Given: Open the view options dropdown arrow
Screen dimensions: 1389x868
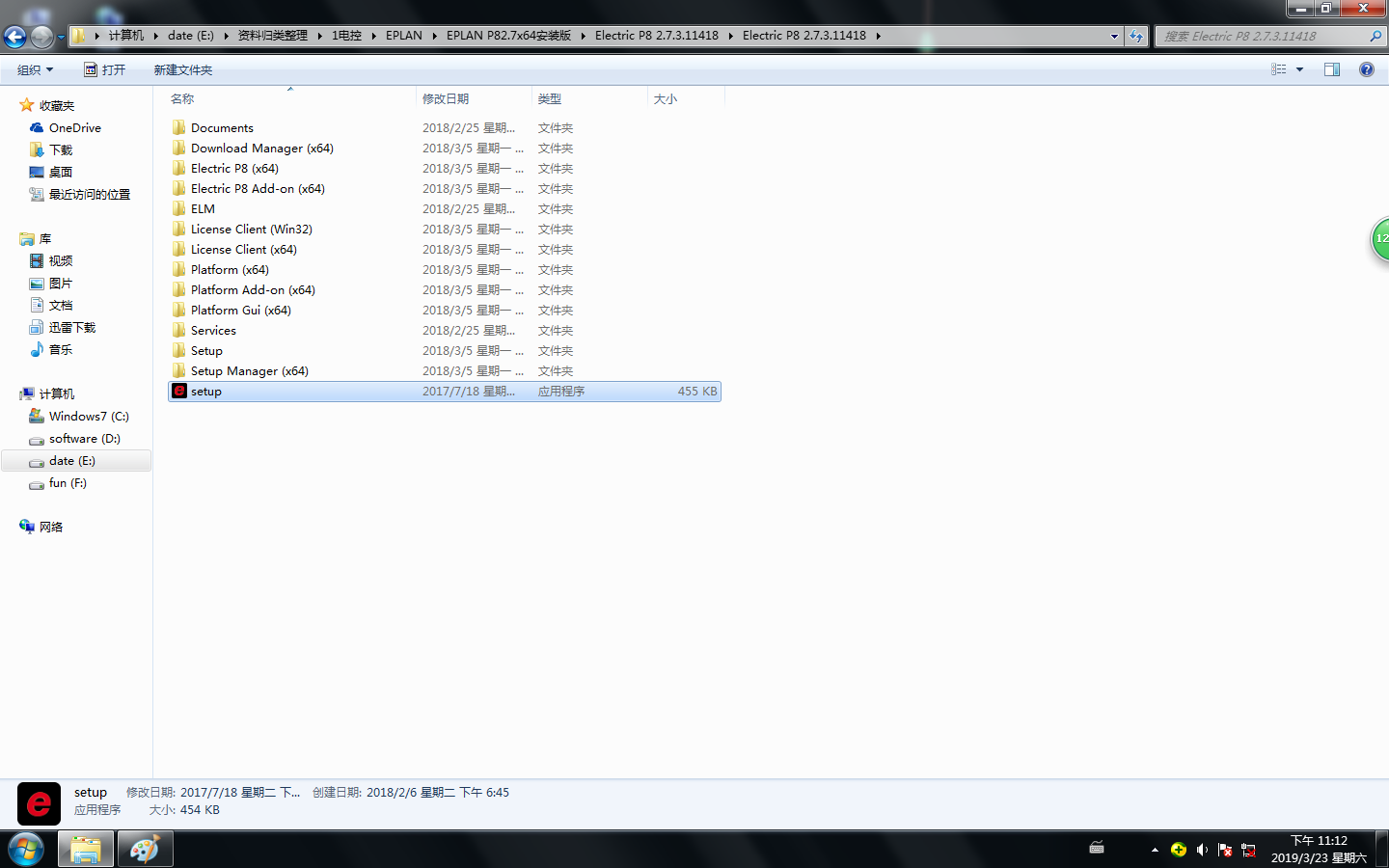Looking at the screenshot, I should click(x=1299, y=69).
